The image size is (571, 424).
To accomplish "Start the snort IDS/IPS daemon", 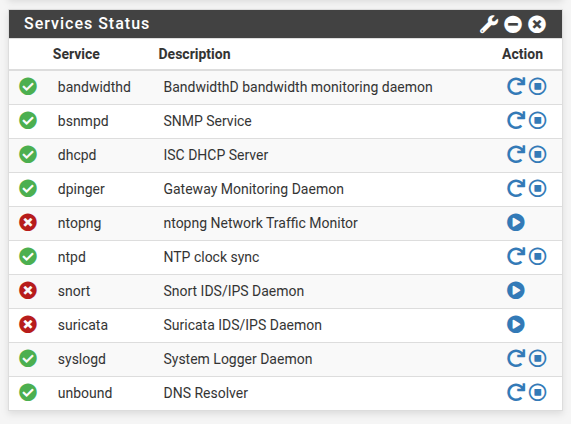I will click(x=516, y=290).
